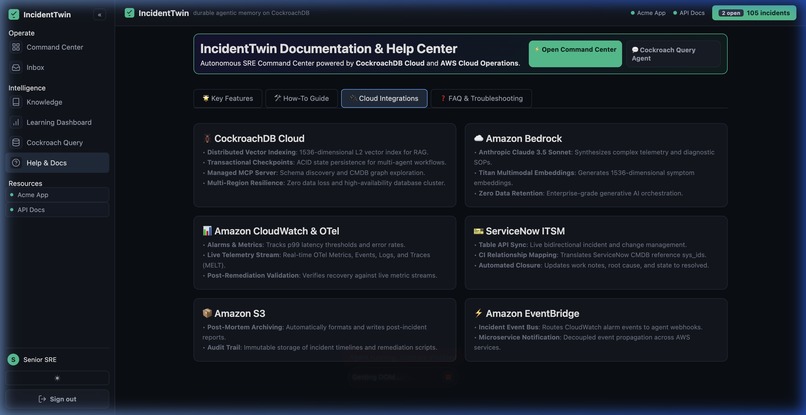The height and width of the screenshot is (415, 806).
Task: Open Acme App under Resources
Action: coord(57,195)
